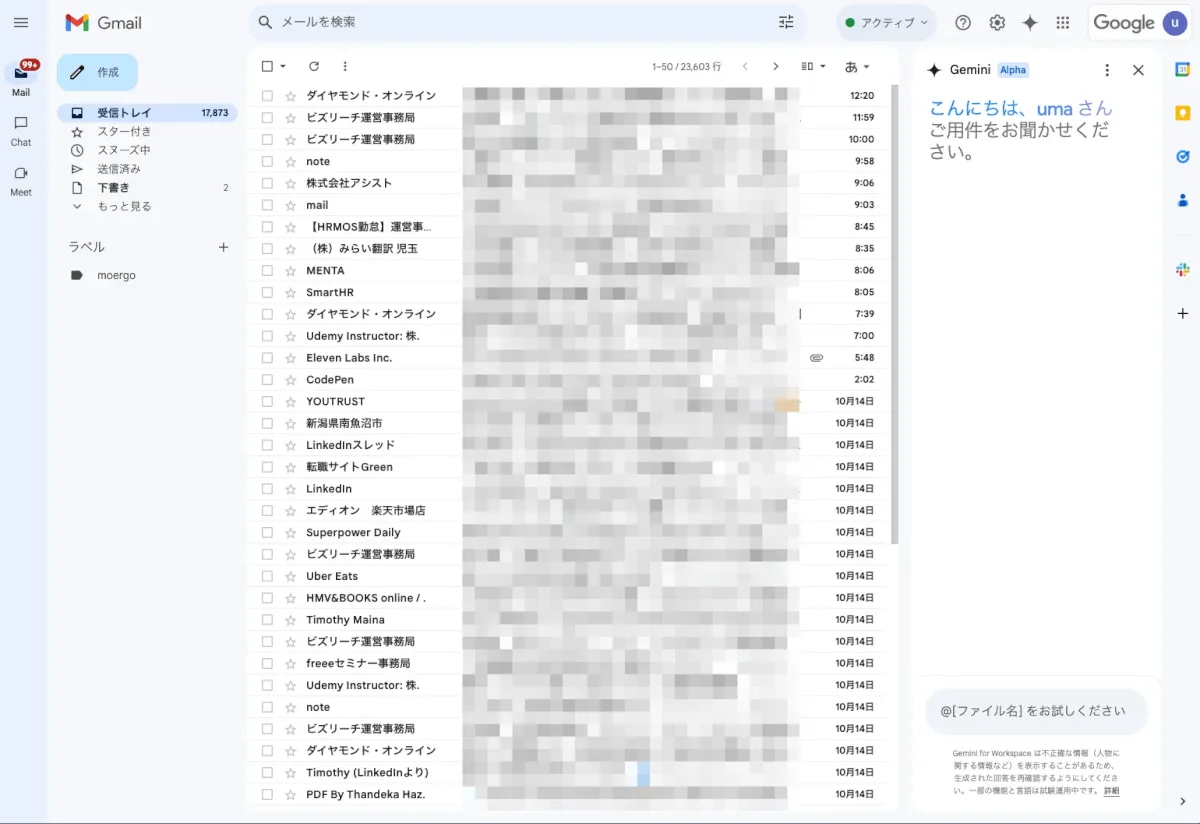Open the email from PDF By Thandeka Haz.
The height and width of the screenshot is (824, 1200).
567,794
